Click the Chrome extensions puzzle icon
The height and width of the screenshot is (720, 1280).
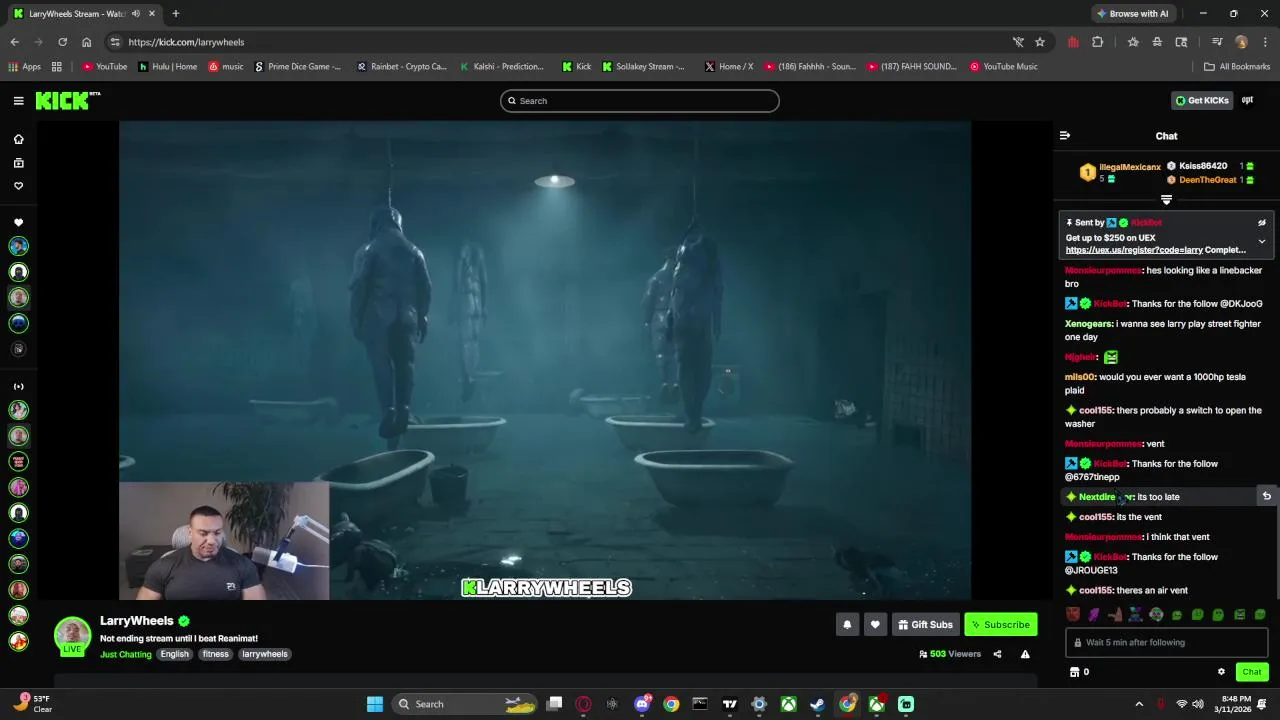(x=1097, y=42)
